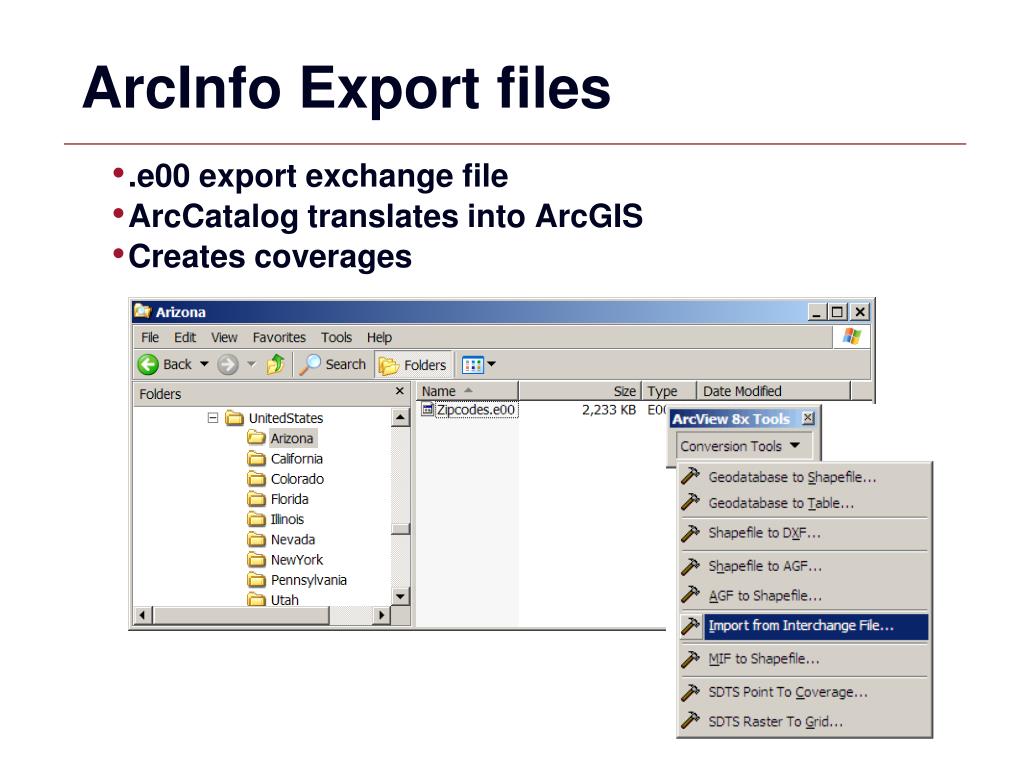The width and height of the screenshot is (1024, 768).
Task: Open the Favorites menu
Action: pyautogui.click(x=279, y=337)
